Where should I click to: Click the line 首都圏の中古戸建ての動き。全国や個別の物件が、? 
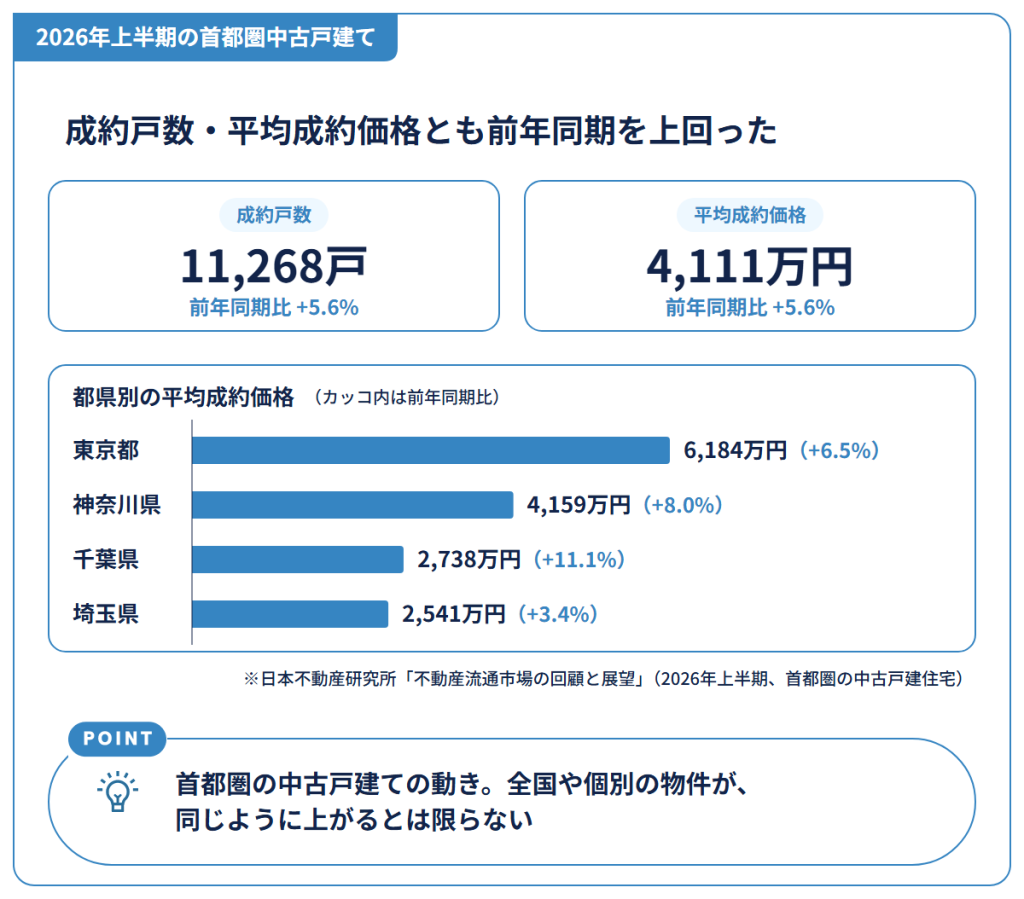coord(461,783)
